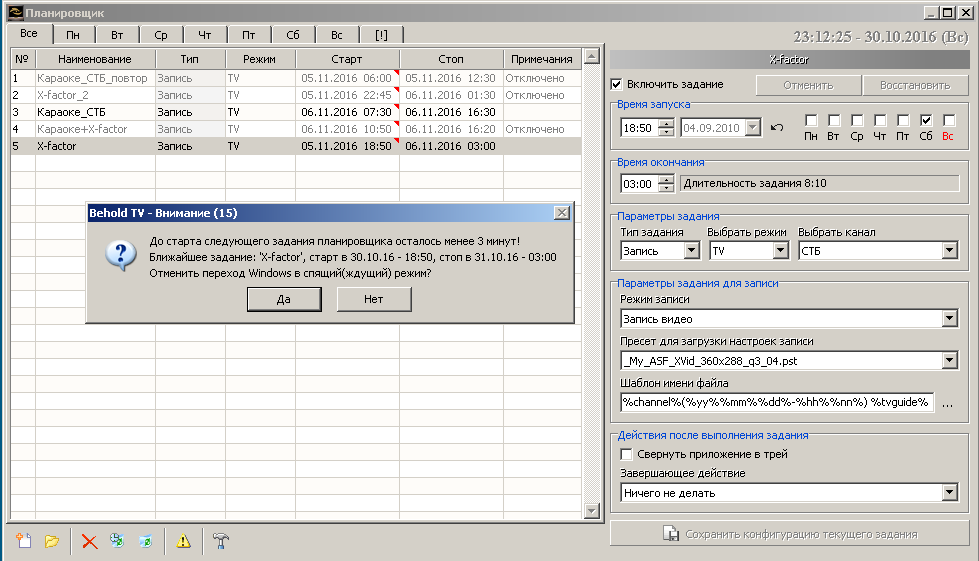Viewport: 979px width, 561px height.
Task: Click the 'Шаблон имени файла' text field
Action: point(776,402)
